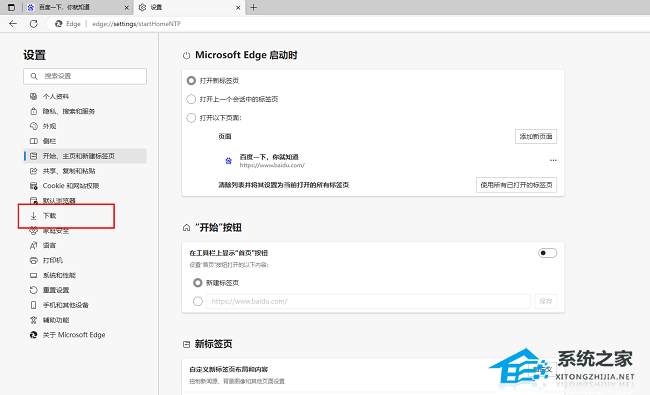Open 外观 settings section
650x395 pixels.
pos(85,126)
